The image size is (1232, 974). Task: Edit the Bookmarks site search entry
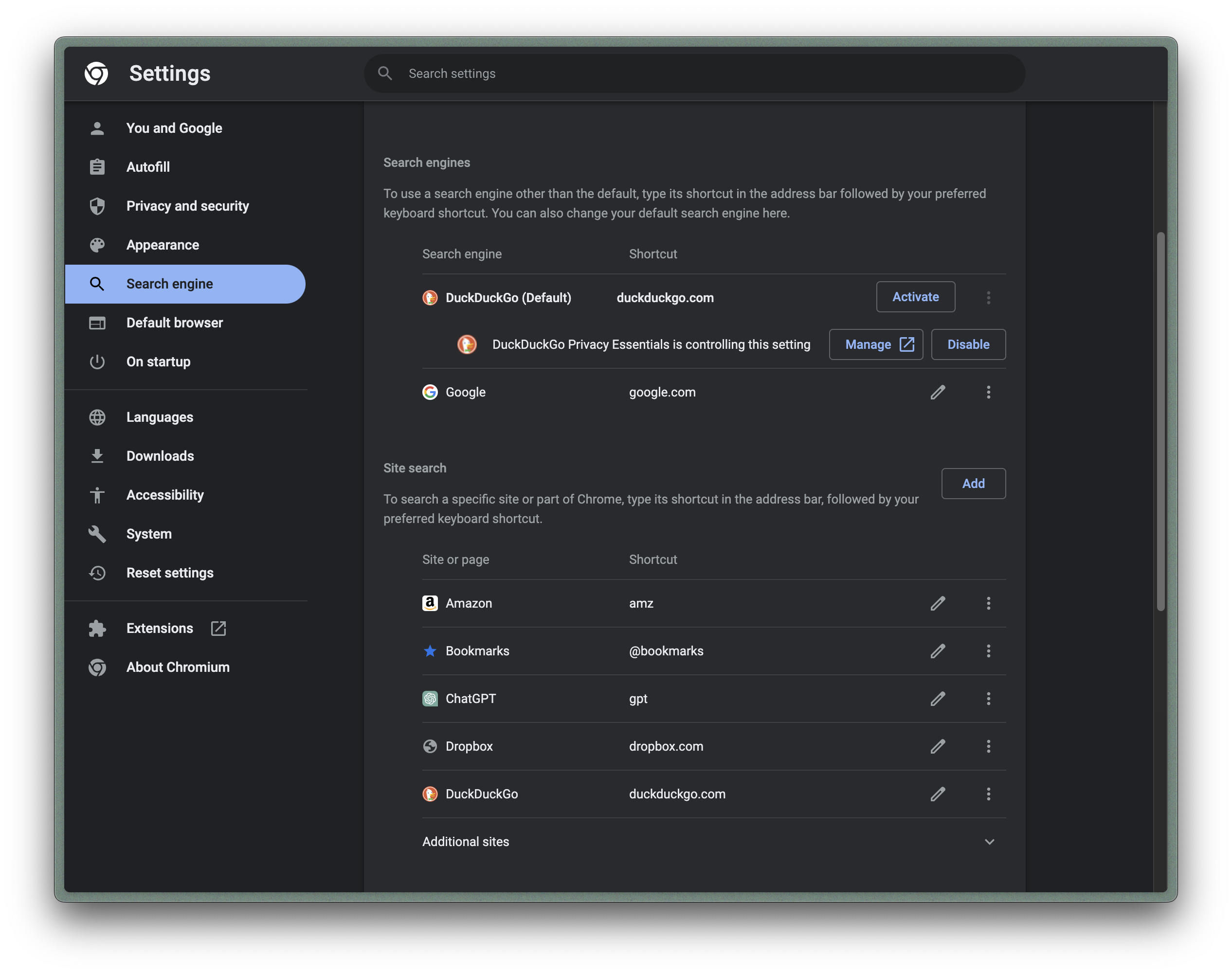[938, 651]
